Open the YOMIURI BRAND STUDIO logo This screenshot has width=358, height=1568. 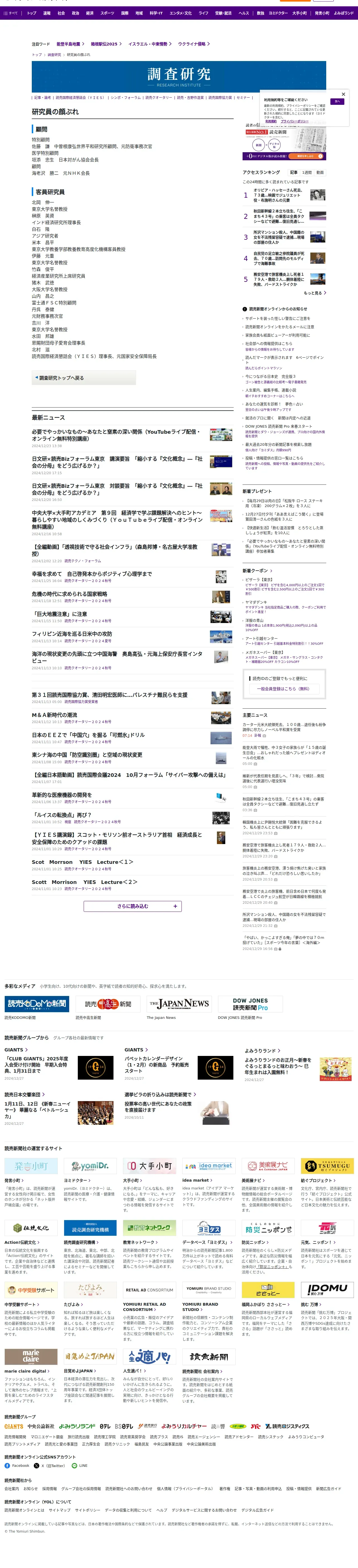(208, 1289)
